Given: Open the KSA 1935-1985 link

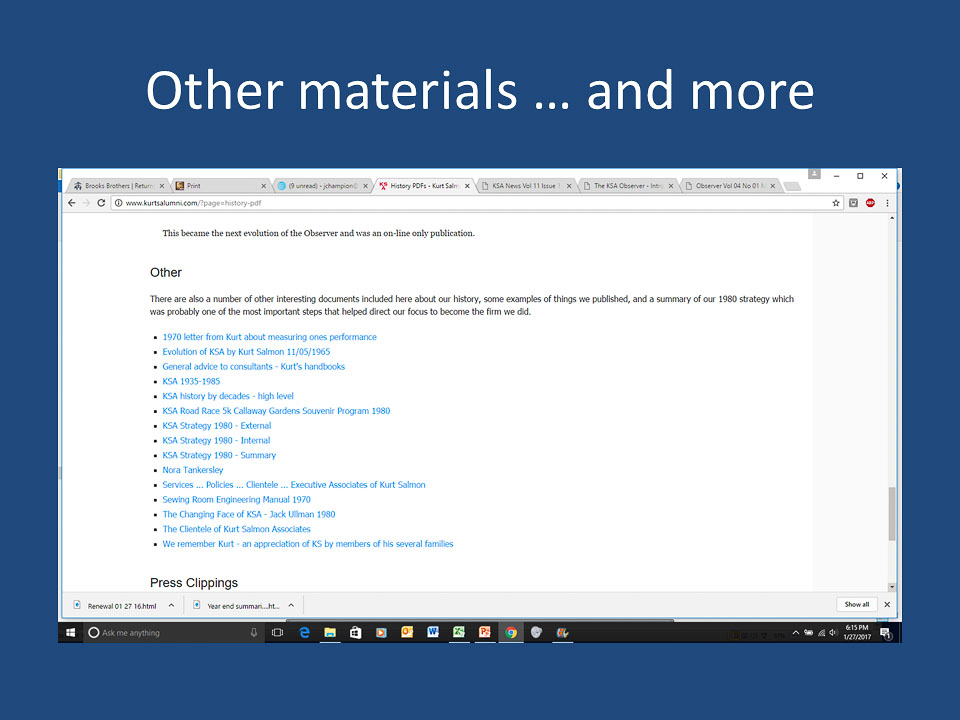Looking at the screenshot, I should click(x=191, y=381).
